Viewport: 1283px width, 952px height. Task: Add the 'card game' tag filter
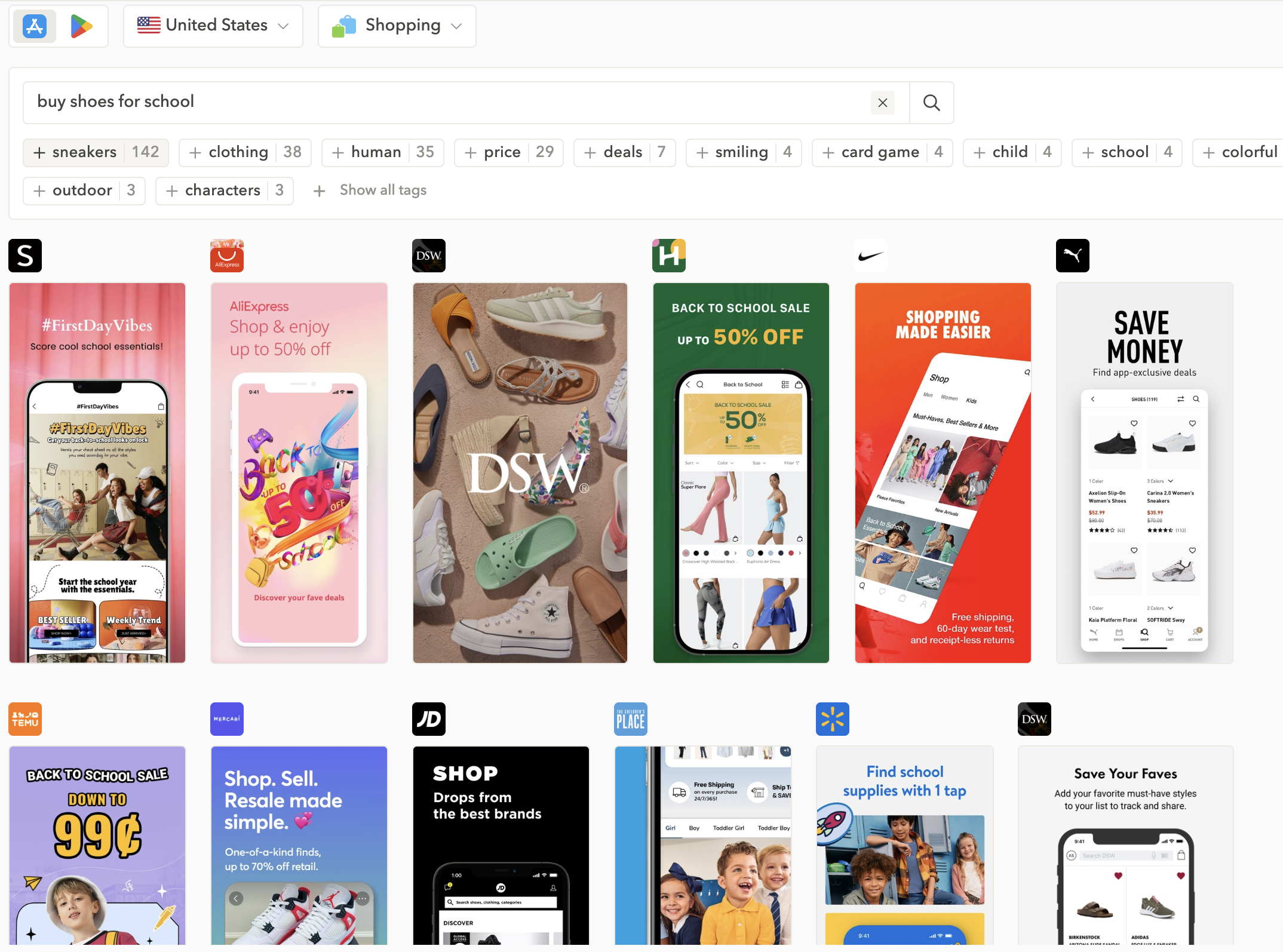click(883, 152)
